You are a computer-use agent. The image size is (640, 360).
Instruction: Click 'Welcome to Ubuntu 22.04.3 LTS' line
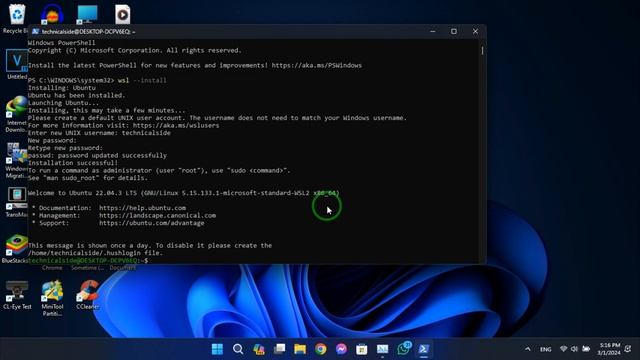[184, 193]
